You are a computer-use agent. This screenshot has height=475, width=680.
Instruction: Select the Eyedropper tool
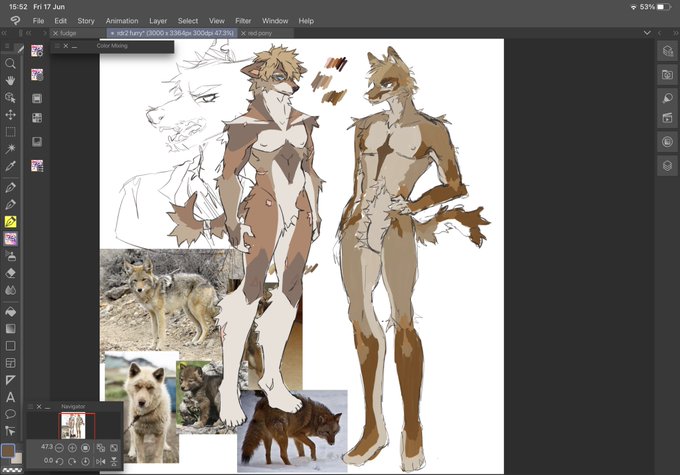coord(10,166)
